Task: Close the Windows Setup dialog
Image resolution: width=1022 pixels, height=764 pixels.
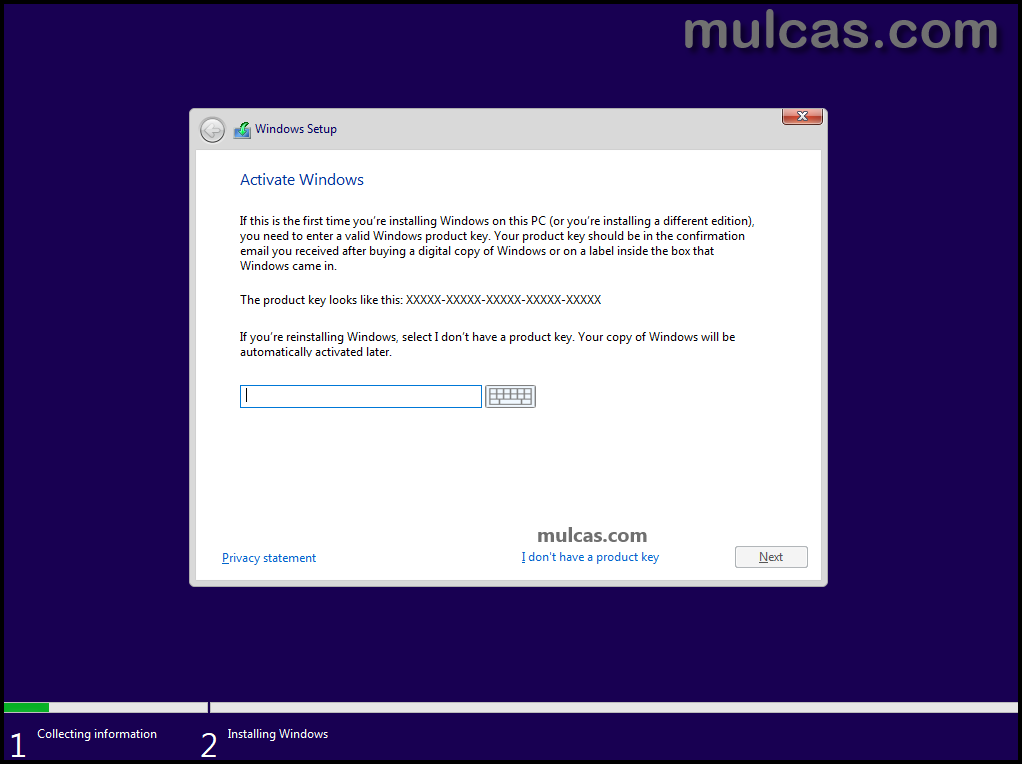Action: tap(802, 117)
